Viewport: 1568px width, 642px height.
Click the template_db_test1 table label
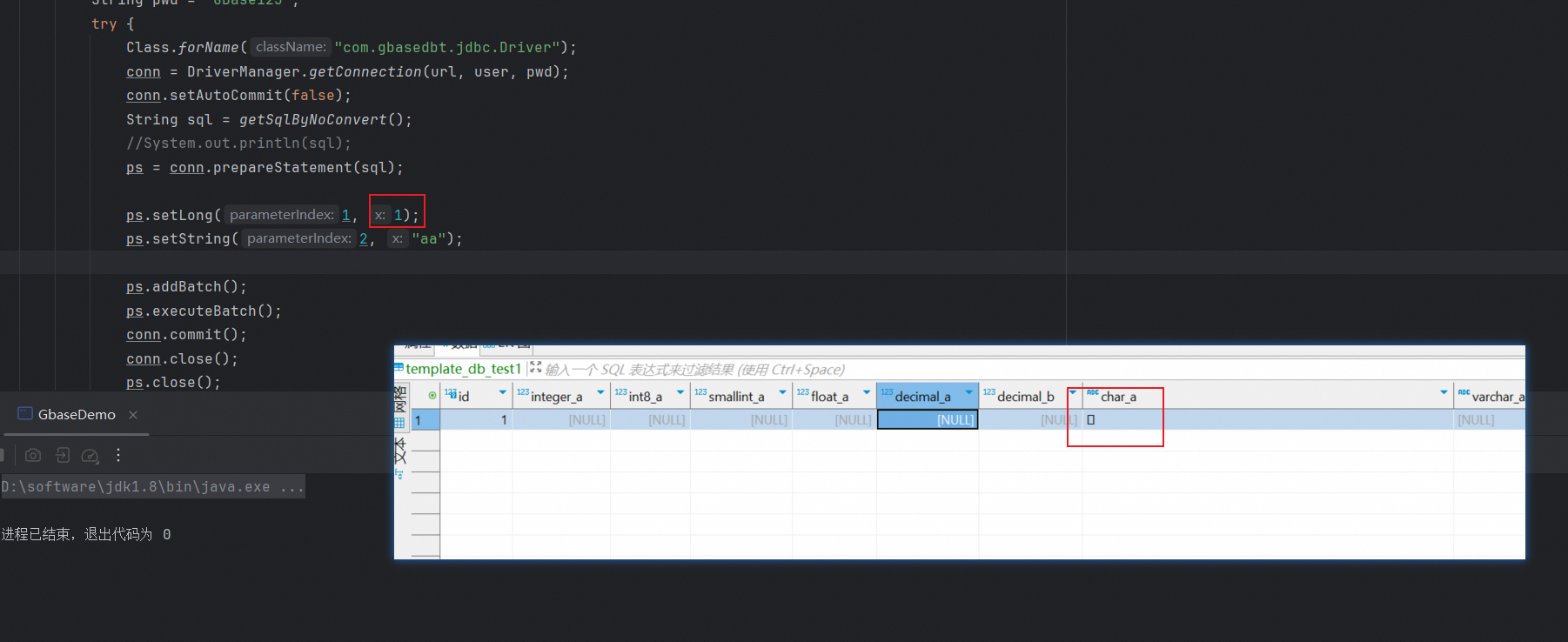pos(463,369)
